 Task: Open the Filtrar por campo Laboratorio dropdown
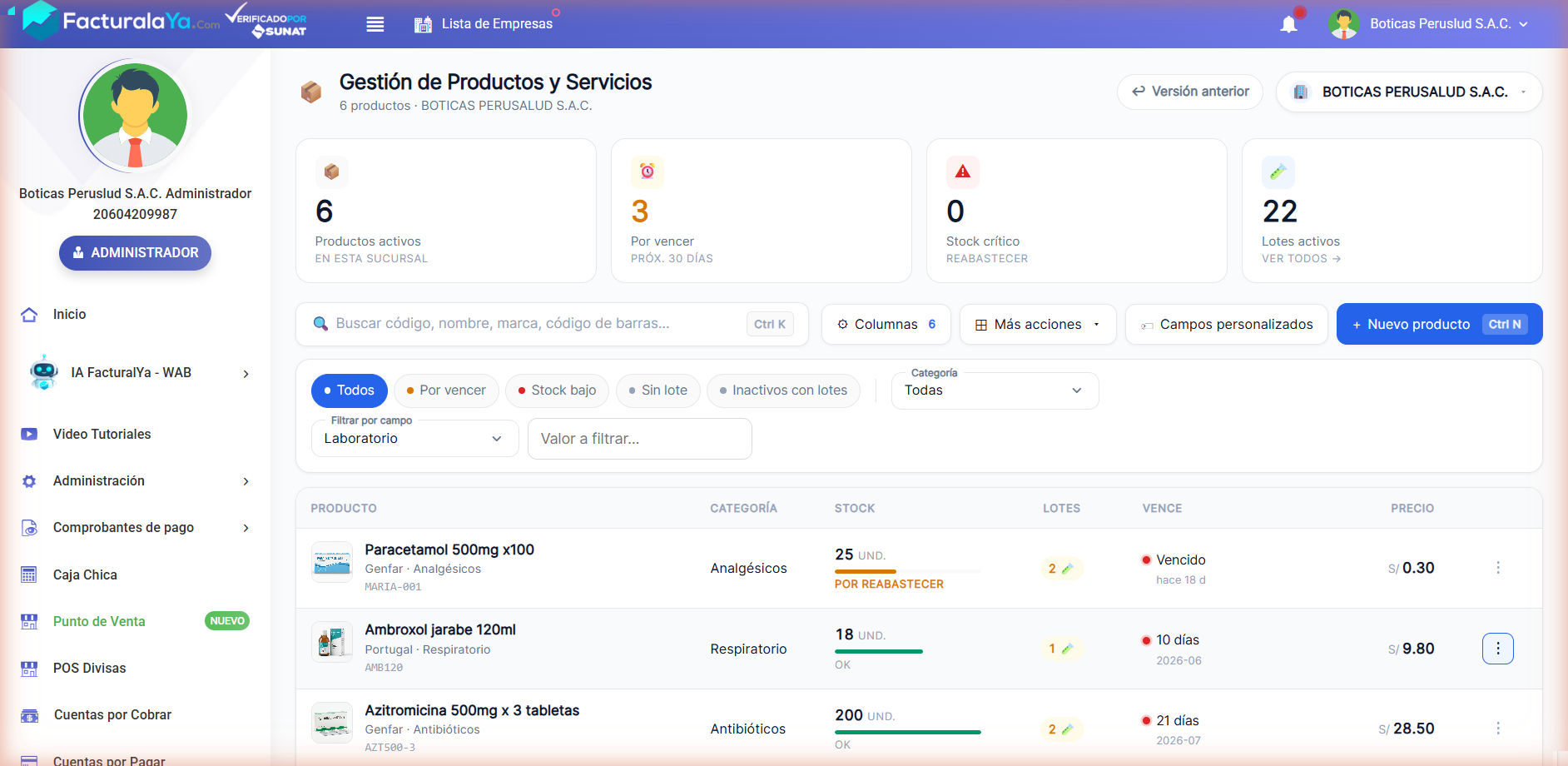[x=414, y=439]
